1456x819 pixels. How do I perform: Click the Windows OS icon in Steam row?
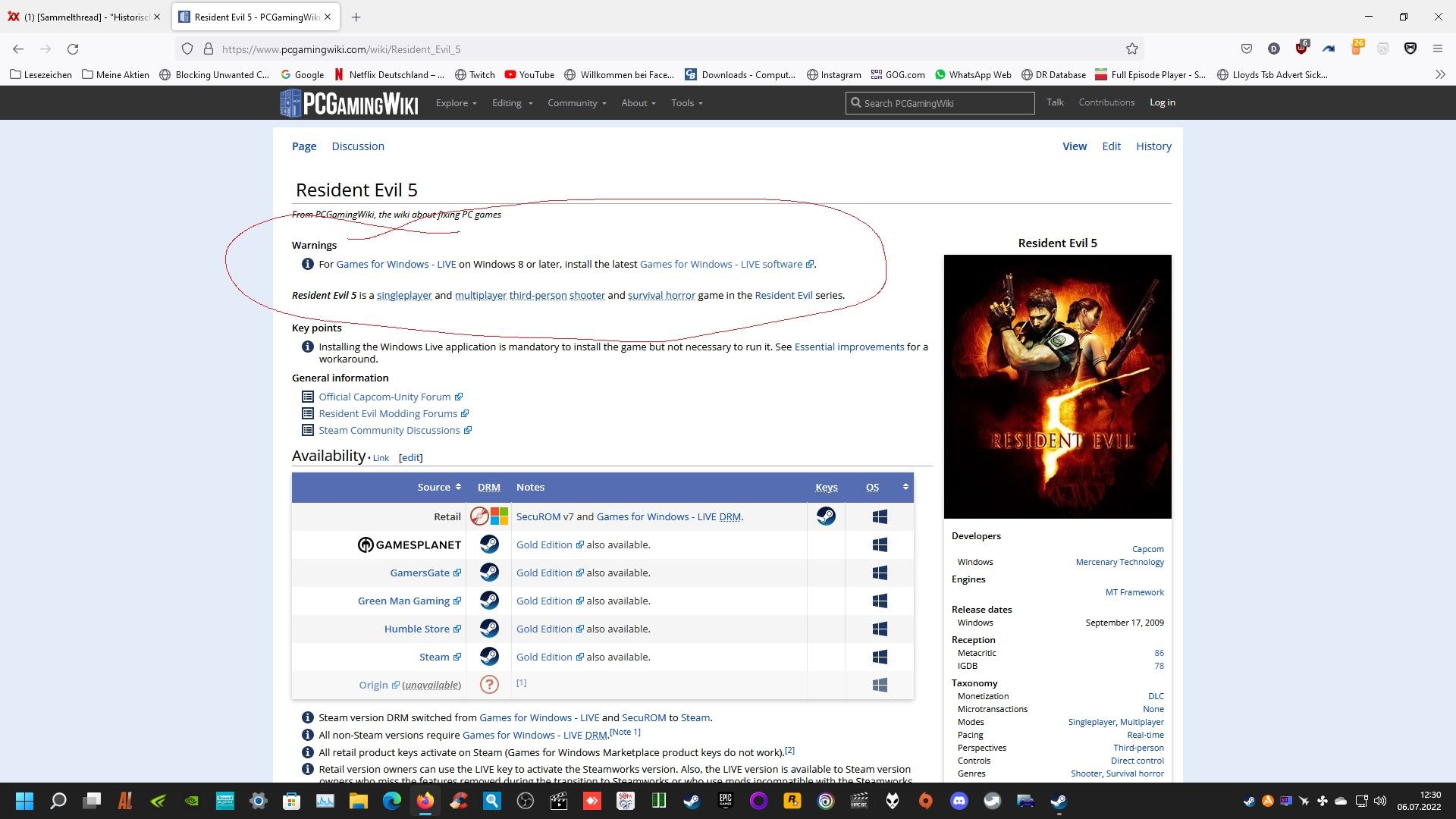coord(880,657)
